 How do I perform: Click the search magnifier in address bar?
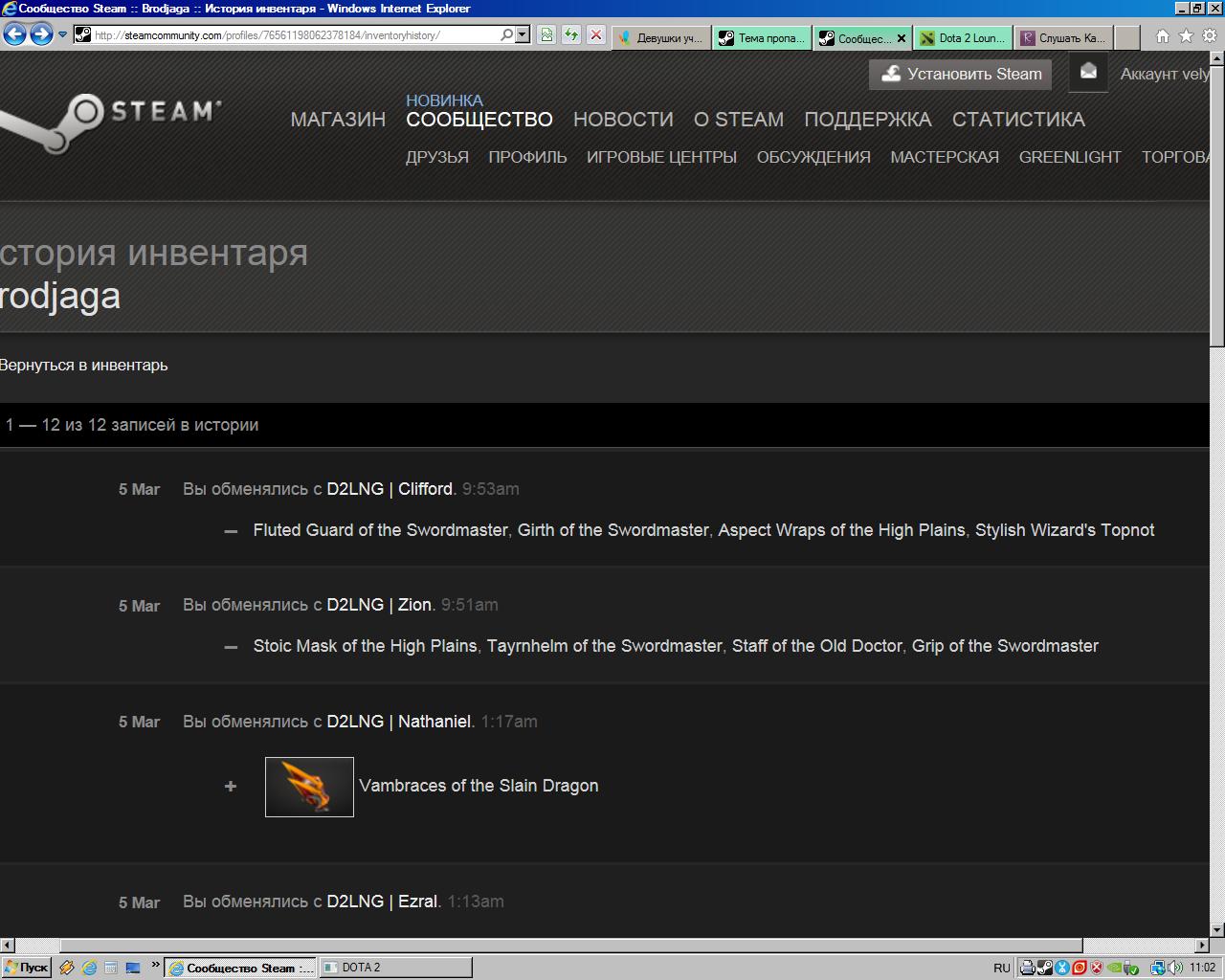pyautogui.click(x=506, y=34)
